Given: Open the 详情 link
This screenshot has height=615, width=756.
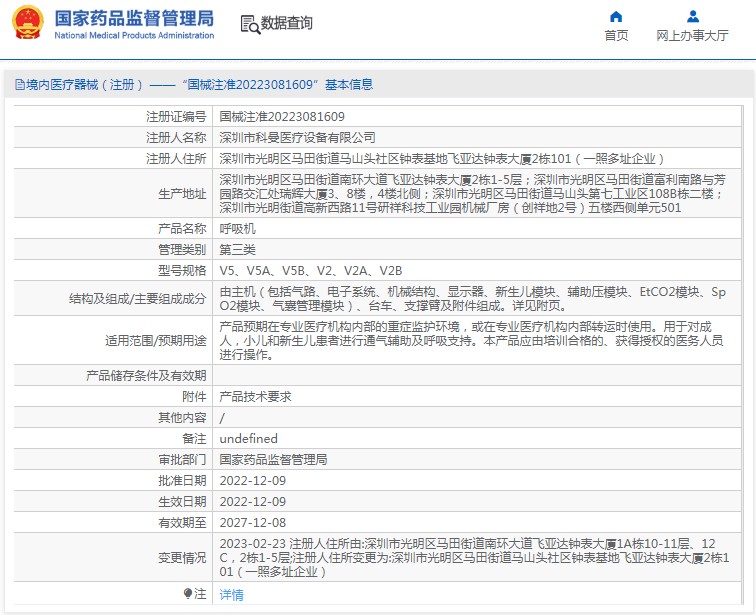Looking at the screenshot, I should pos(231,595).
